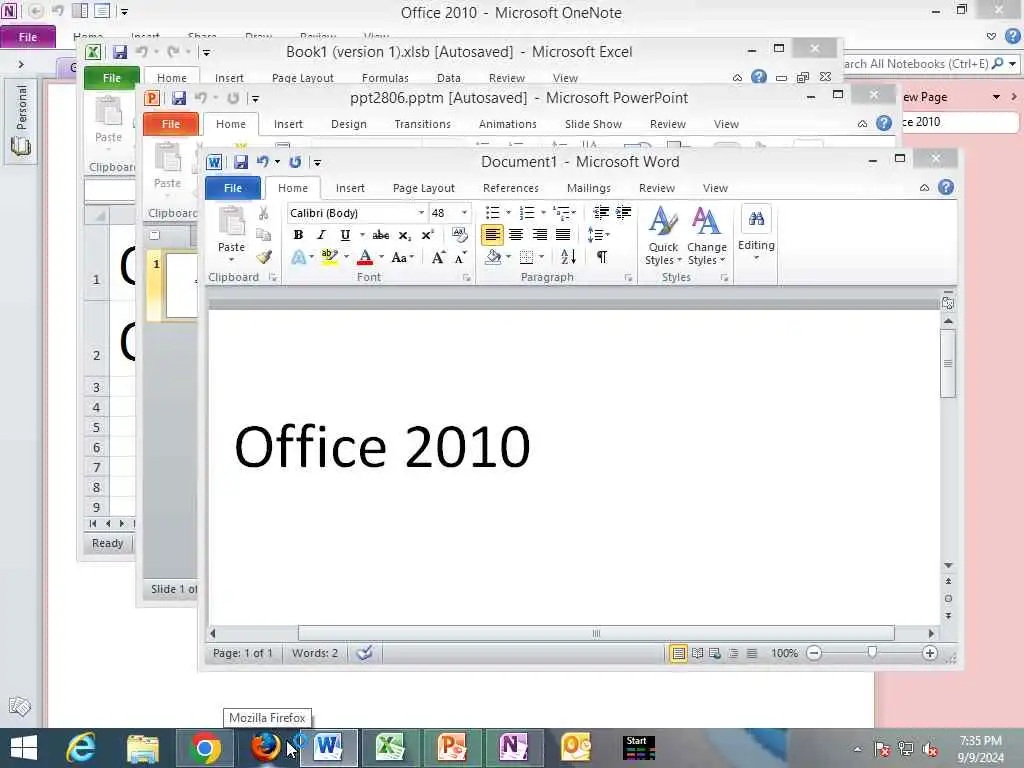This screenshot has width=1024, height=768.
Task: Click PowerPoint orange File button
Action: pyautogui.click(x=170, y=124)
